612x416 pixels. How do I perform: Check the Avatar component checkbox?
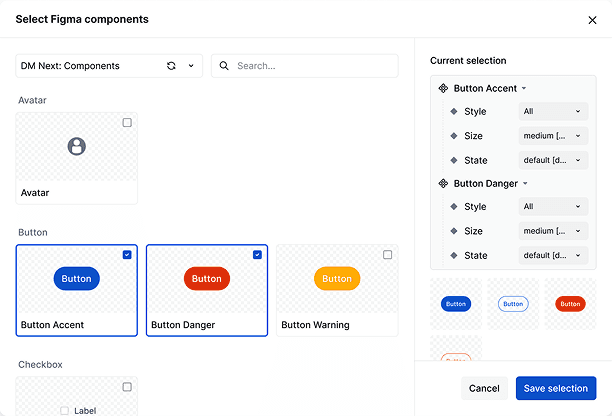point(127,123)
